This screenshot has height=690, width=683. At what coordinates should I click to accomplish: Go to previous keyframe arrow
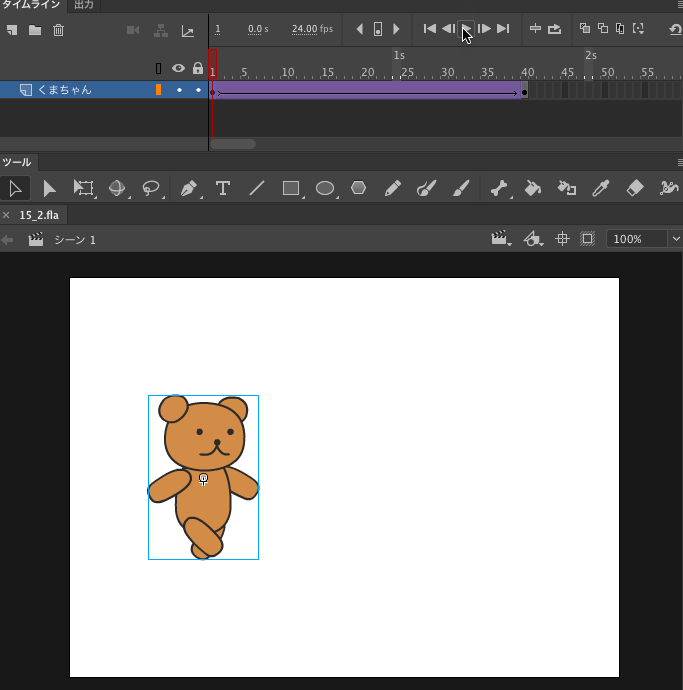[x=360, y=29]
